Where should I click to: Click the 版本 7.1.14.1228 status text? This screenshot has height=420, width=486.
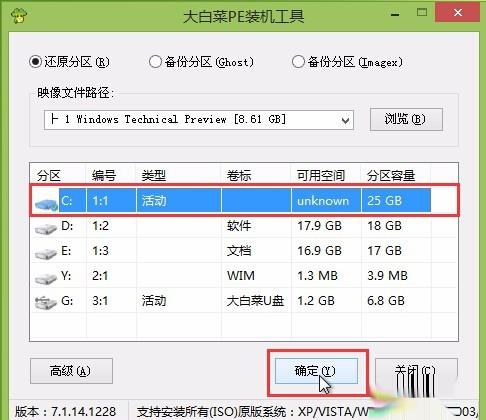(65, 411)
